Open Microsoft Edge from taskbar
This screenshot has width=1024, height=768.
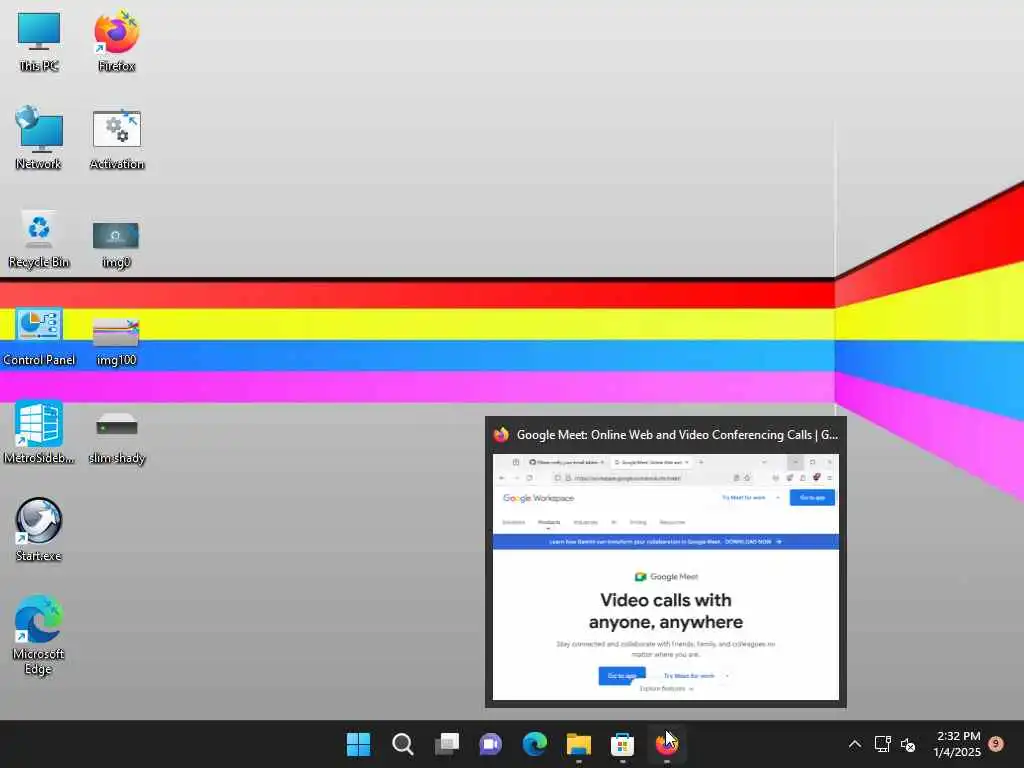click(535, 744)
